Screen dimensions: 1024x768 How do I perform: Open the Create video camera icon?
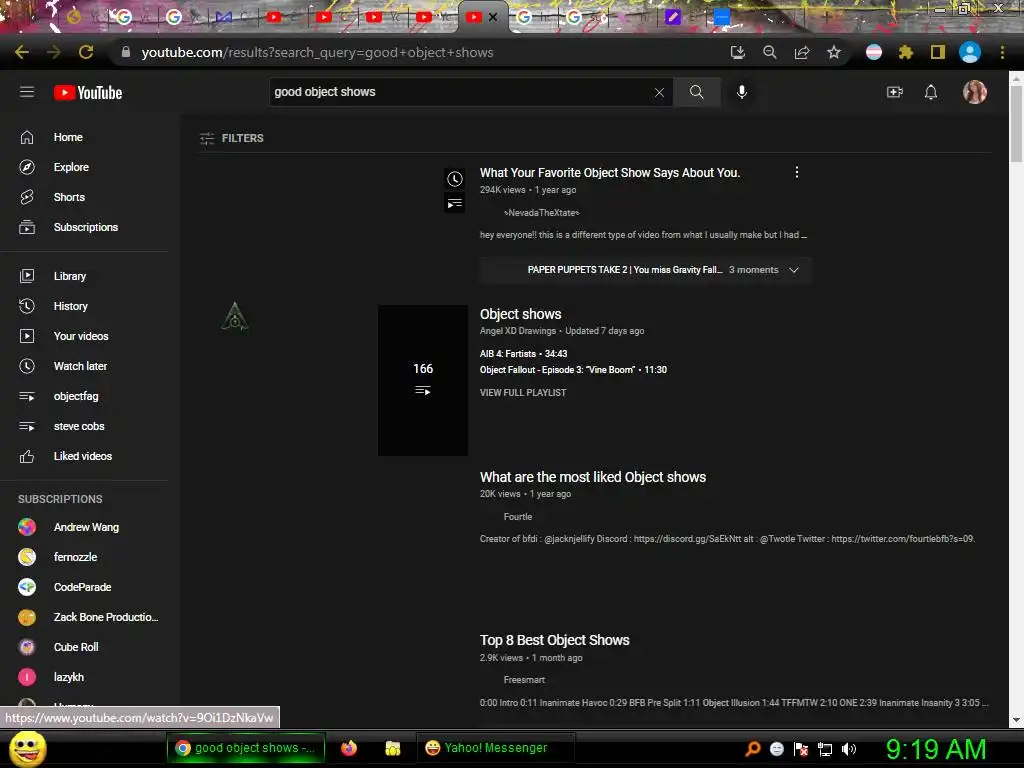pyautogui.click(x=895, y=92)
